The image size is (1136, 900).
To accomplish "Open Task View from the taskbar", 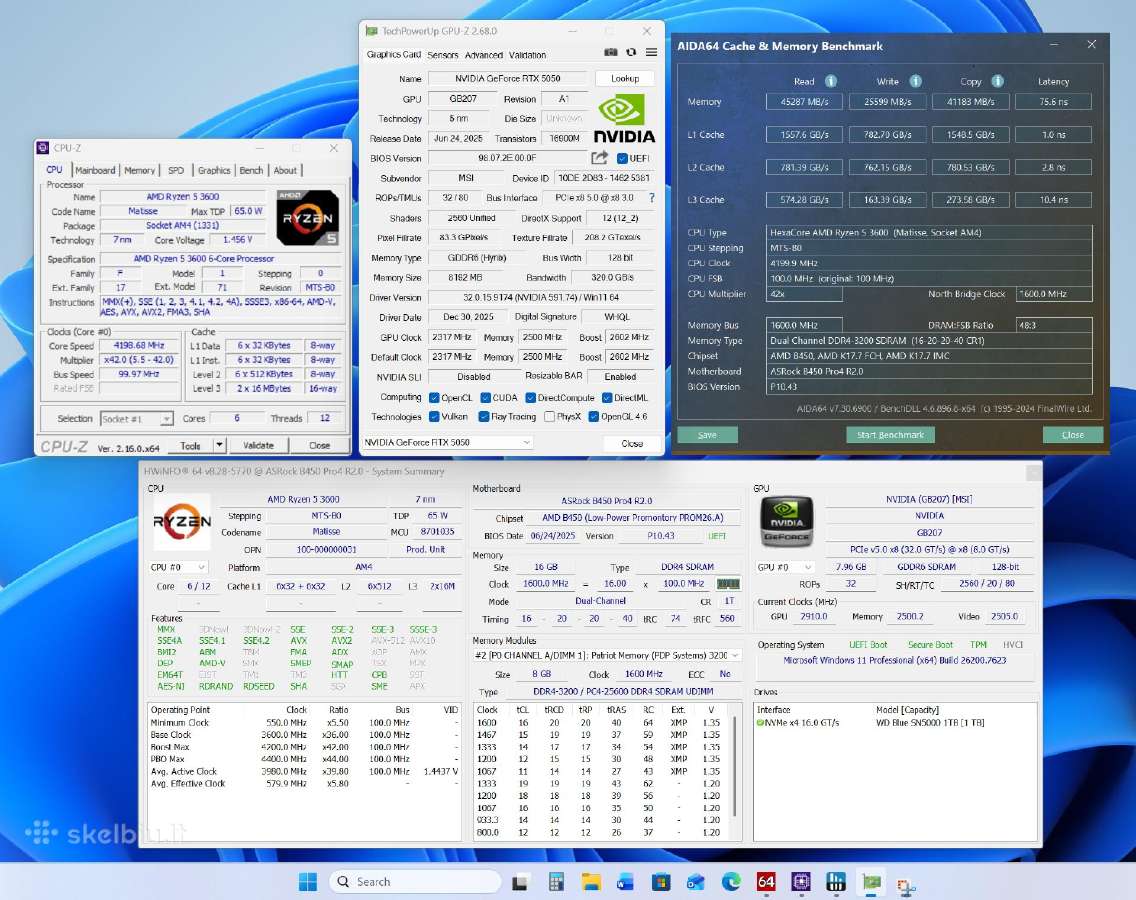I will pos(519,883).
